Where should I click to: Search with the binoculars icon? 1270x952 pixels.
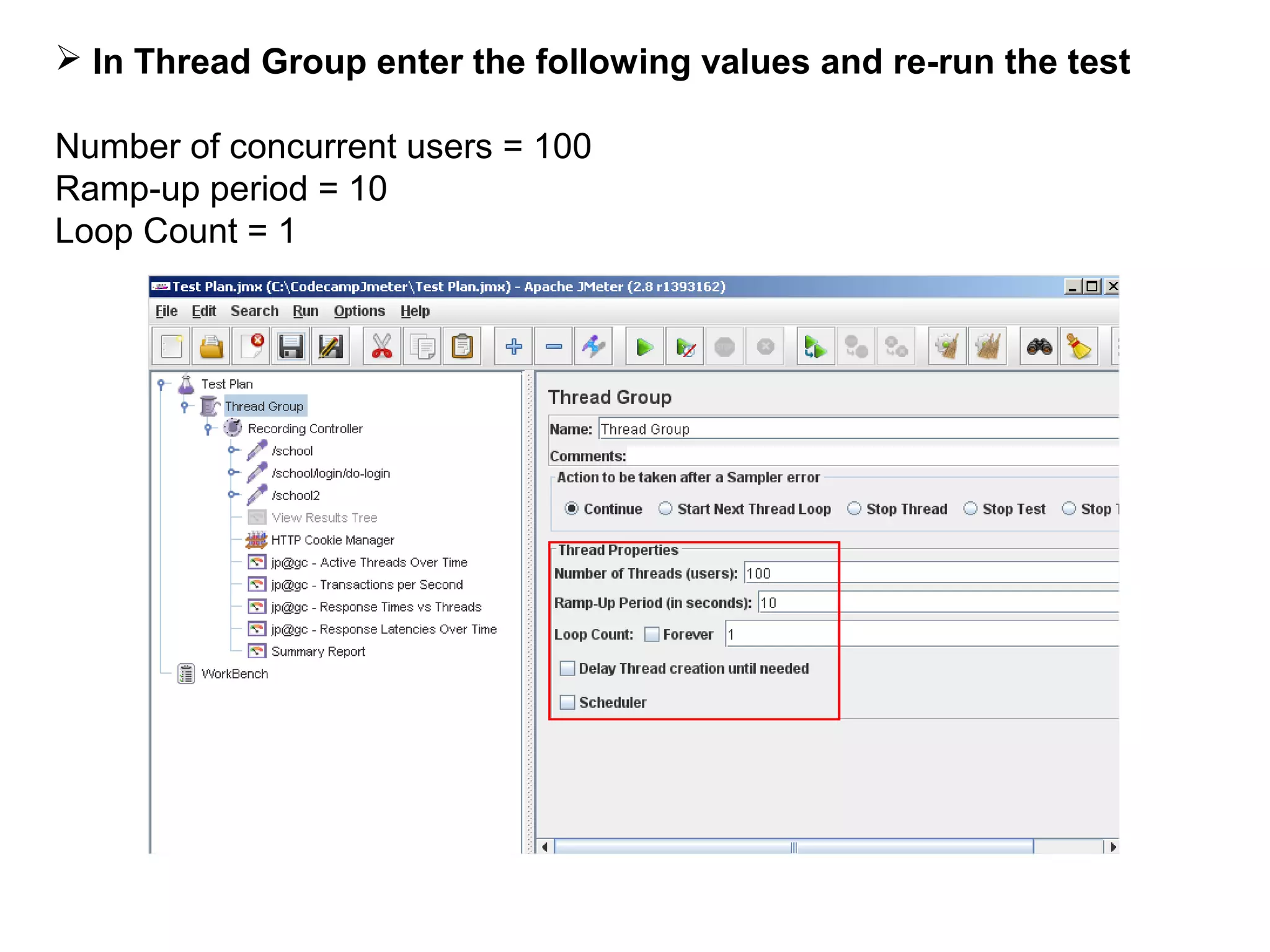[x=1039, y=346]
